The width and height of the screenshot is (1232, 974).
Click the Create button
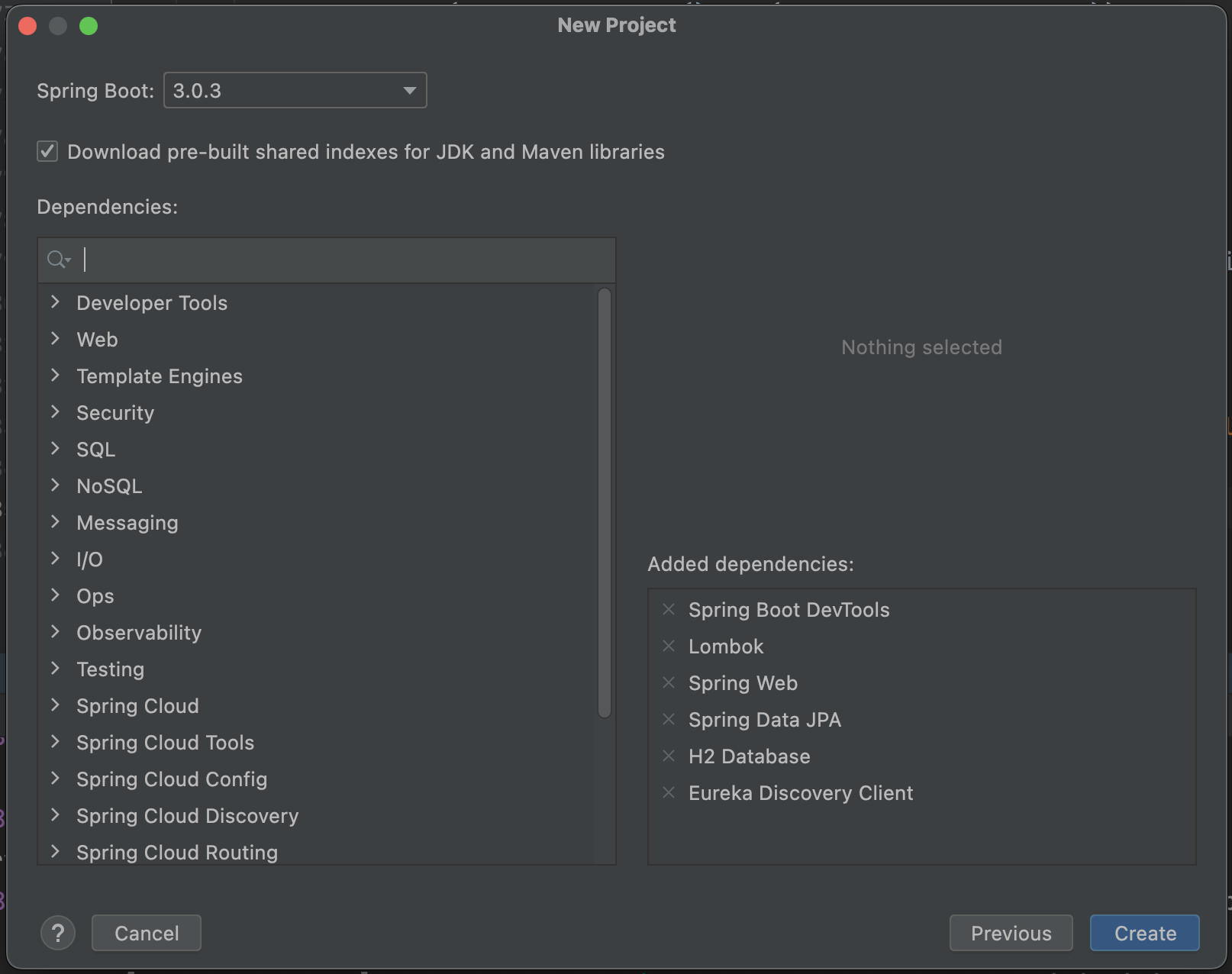(x=1145, y=933)
